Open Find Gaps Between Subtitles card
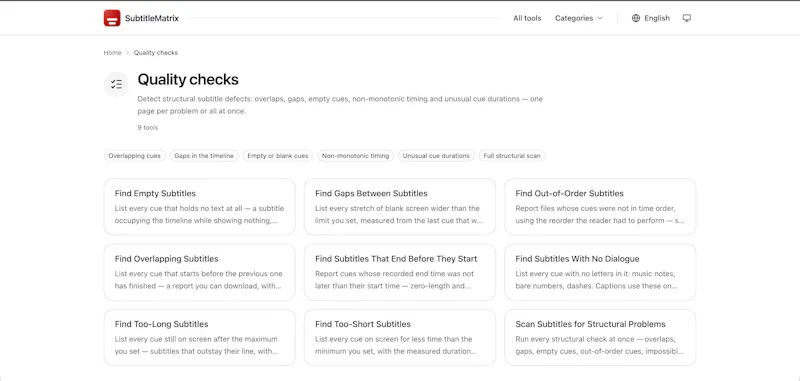The width and height of the screenshot is (800, 381). 400,207
